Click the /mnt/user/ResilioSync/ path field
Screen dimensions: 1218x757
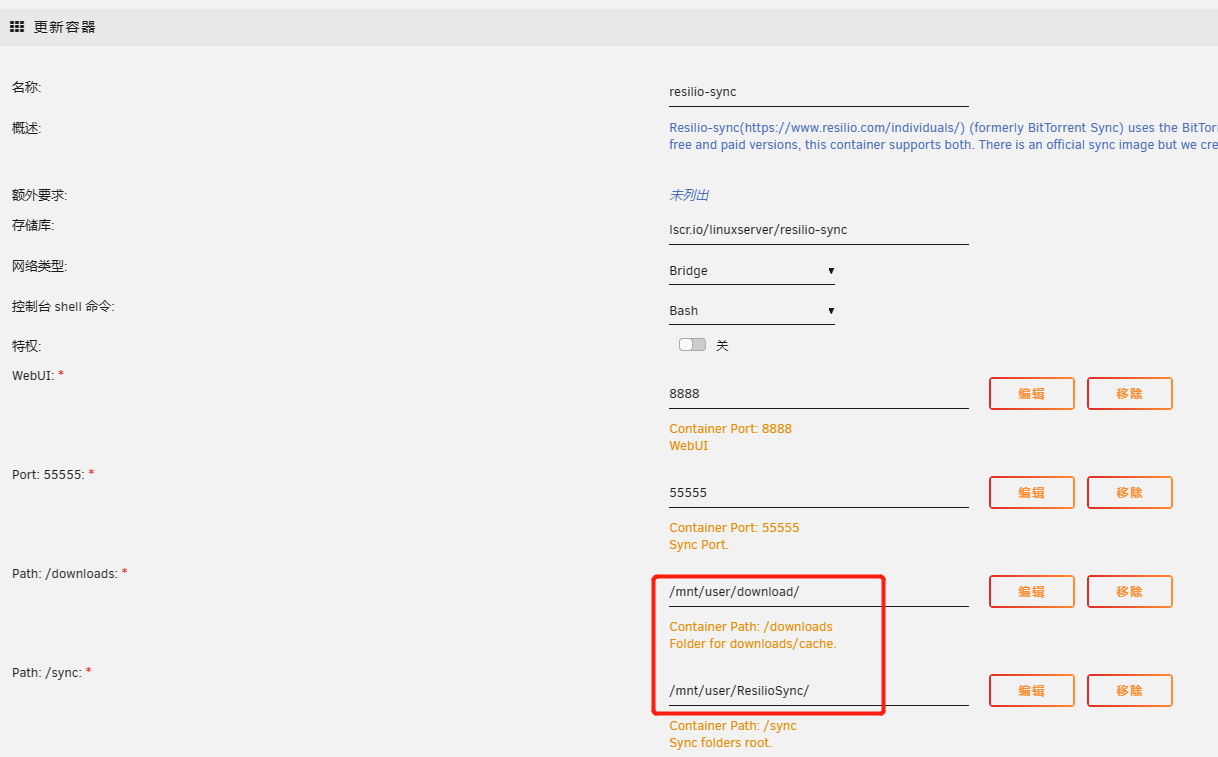tap(818, 691)
